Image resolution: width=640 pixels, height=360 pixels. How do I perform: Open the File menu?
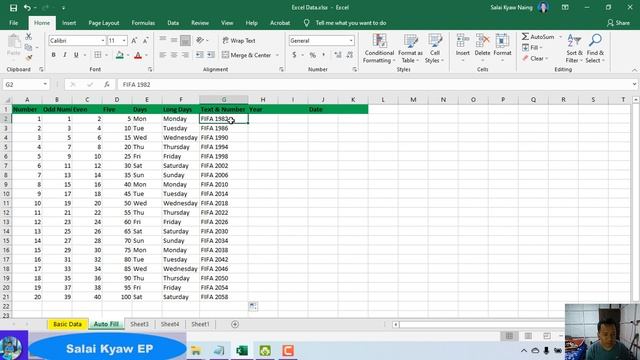coord(13,23)
